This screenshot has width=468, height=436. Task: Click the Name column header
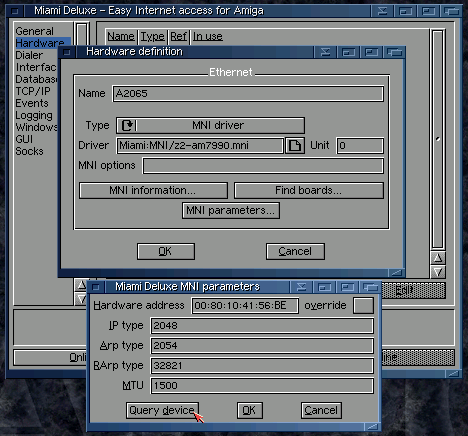(x=121, y=36)
